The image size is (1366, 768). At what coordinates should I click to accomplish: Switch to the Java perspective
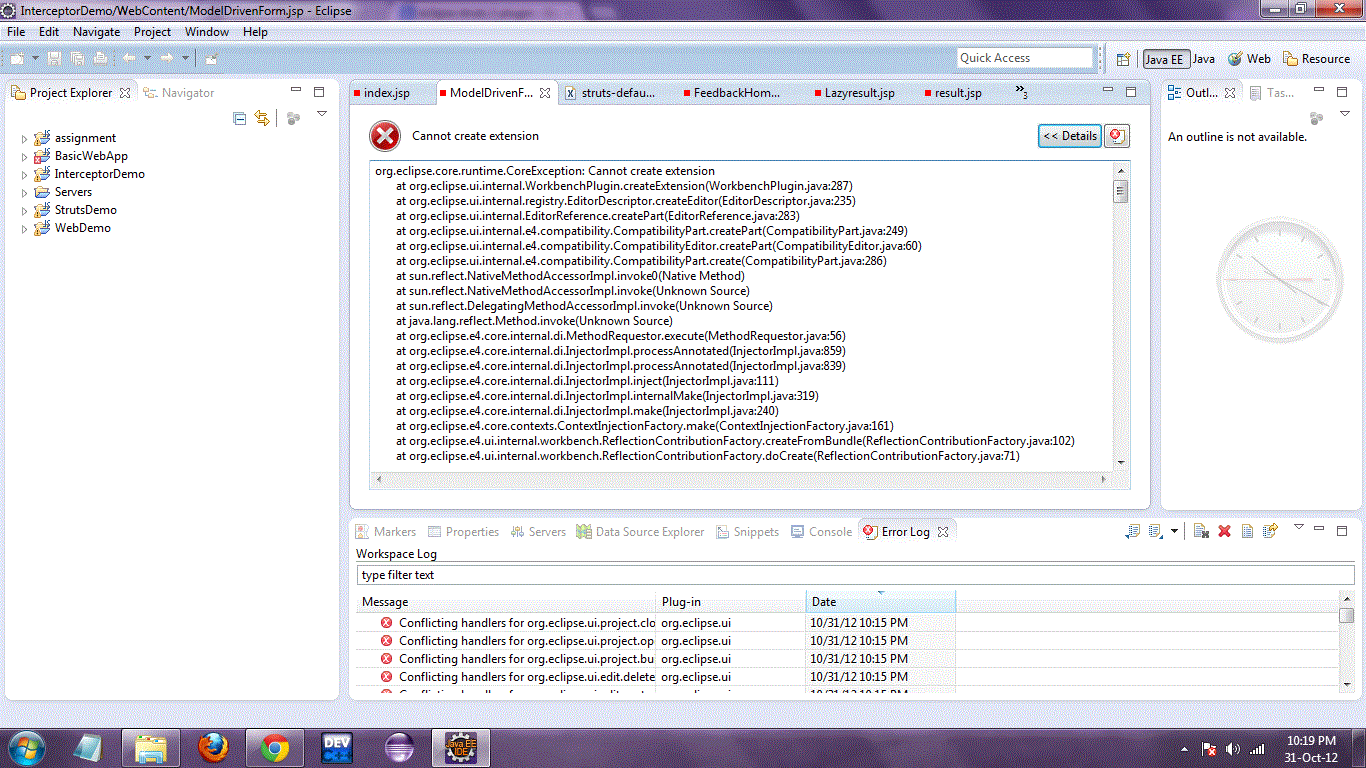[1203, 59]
